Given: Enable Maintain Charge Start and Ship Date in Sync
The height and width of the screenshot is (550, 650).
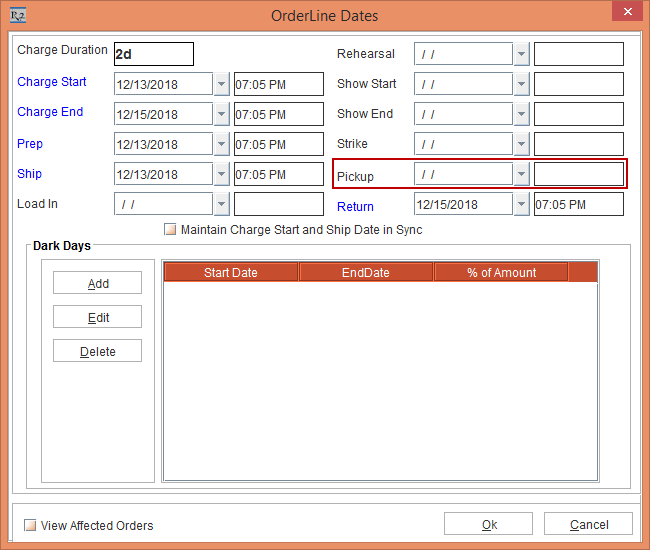Looking at the screenshot, I should (x=170, y=230).
